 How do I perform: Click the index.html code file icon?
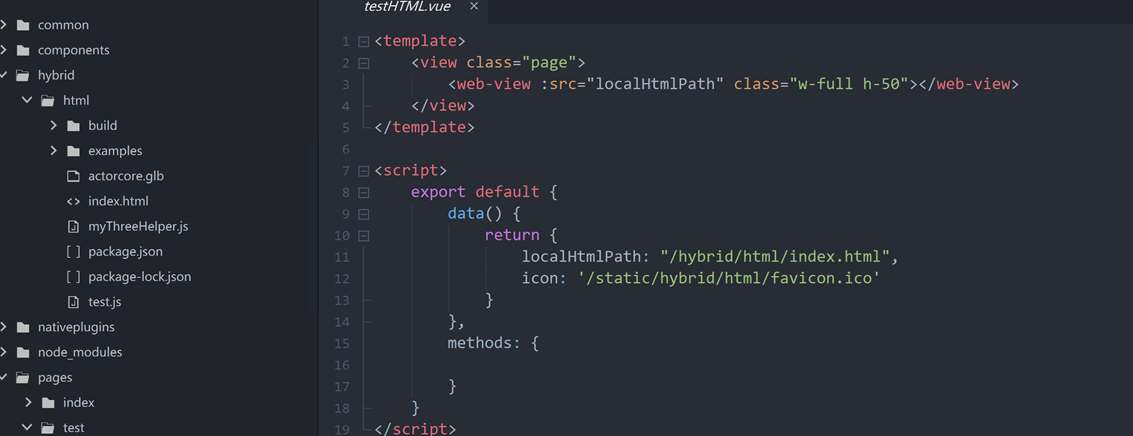[x=73, y=202]
